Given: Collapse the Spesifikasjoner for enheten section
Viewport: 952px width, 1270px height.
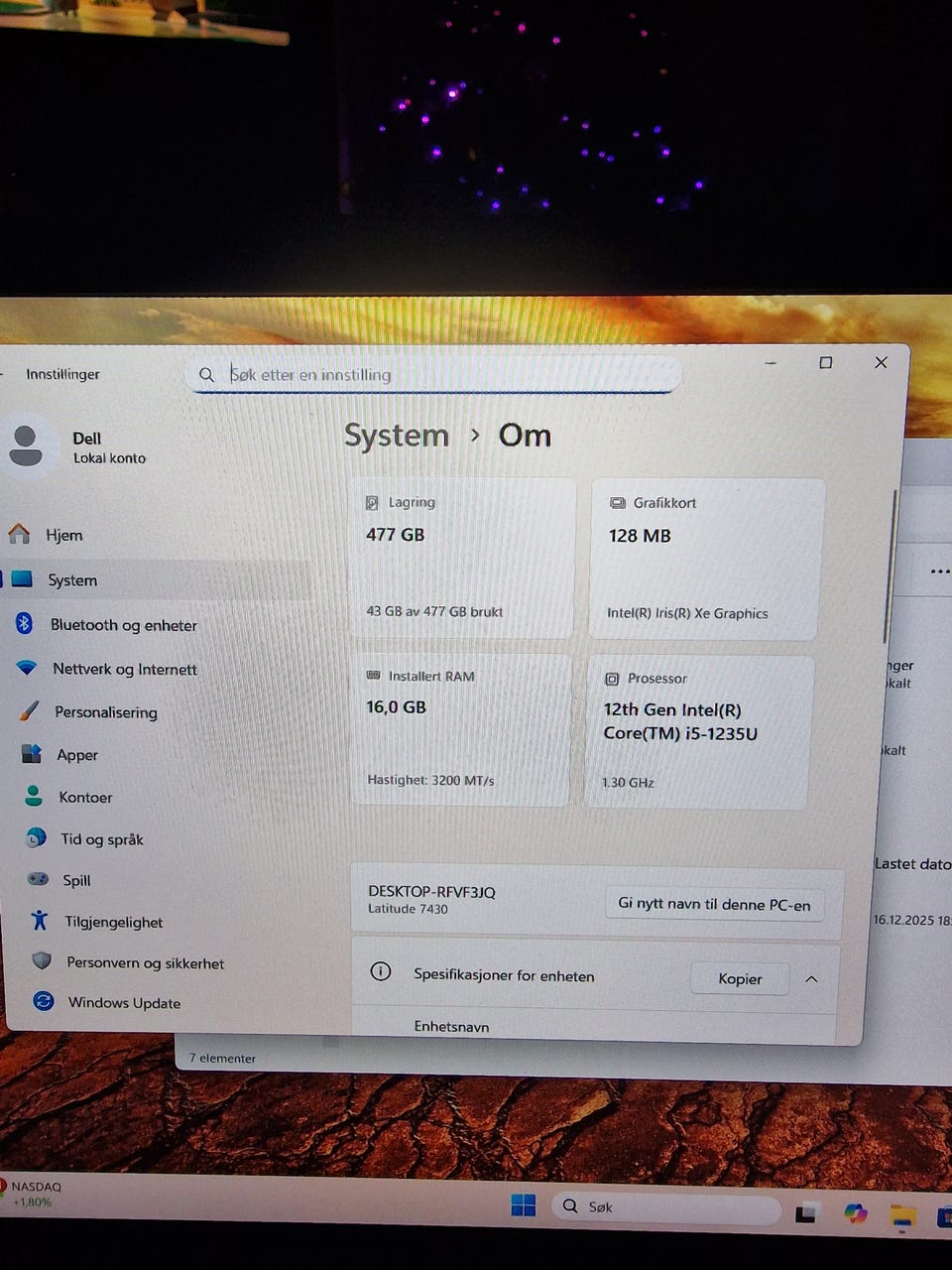Looking at the screenshot, I should (811, 979).
